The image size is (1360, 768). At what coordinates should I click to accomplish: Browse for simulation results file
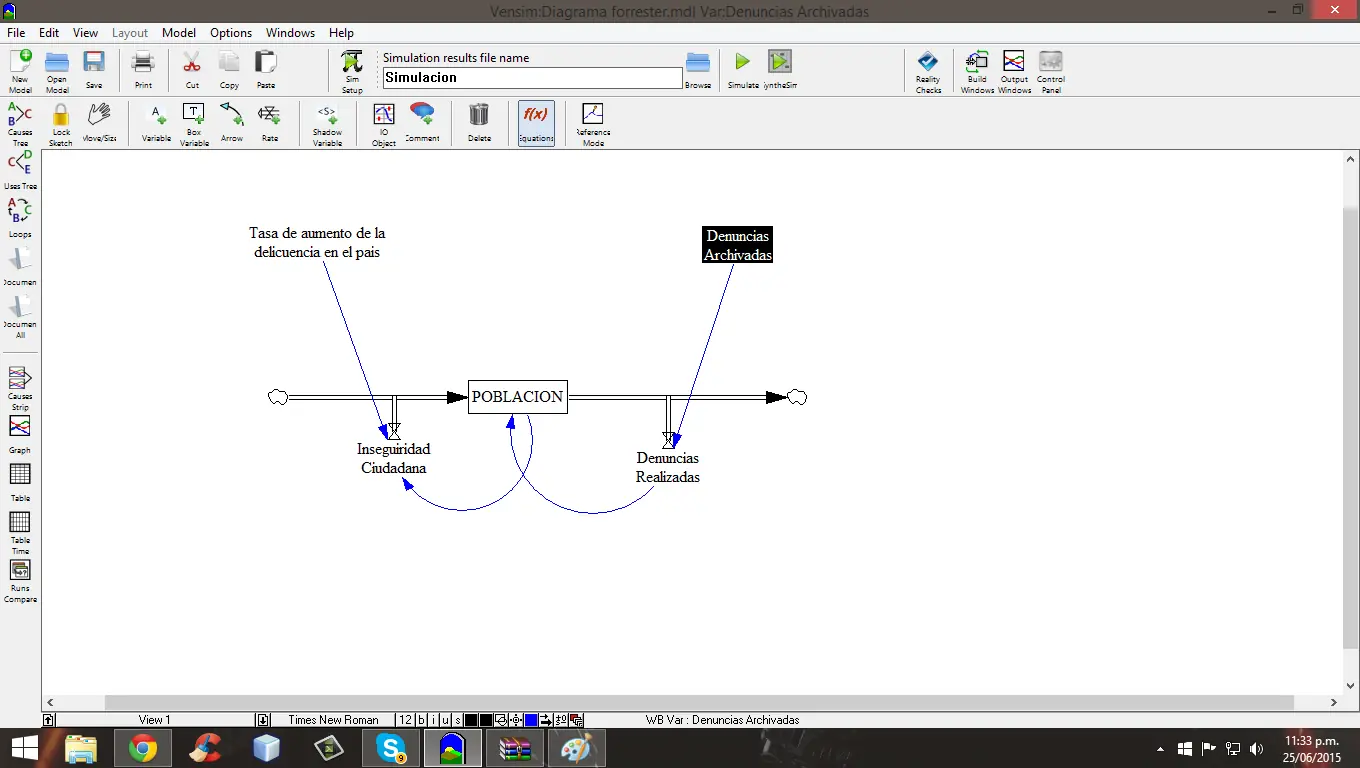[698, 70]
